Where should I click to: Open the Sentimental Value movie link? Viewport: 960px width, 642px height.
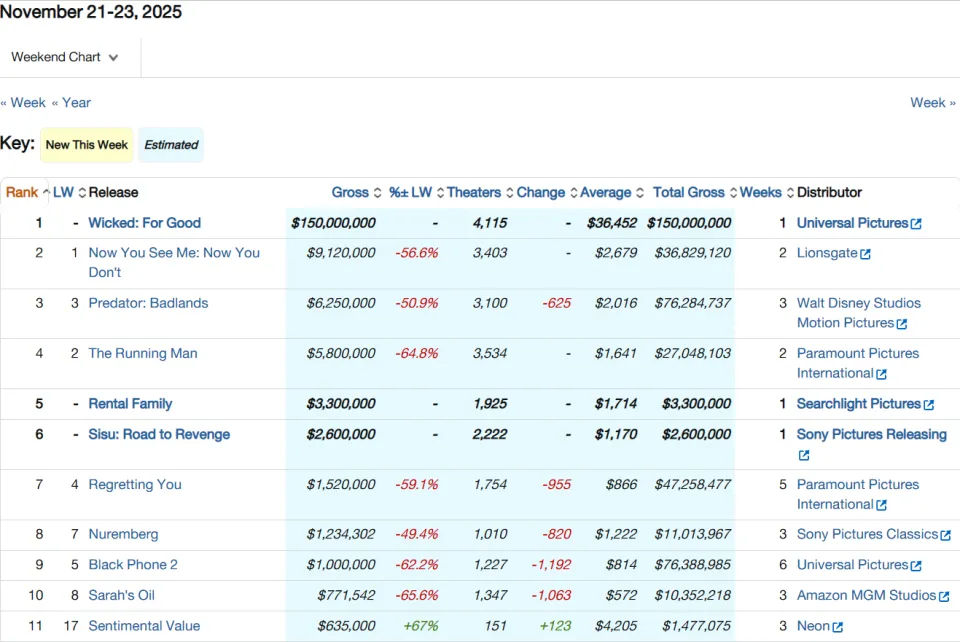[x=144, y=625]
